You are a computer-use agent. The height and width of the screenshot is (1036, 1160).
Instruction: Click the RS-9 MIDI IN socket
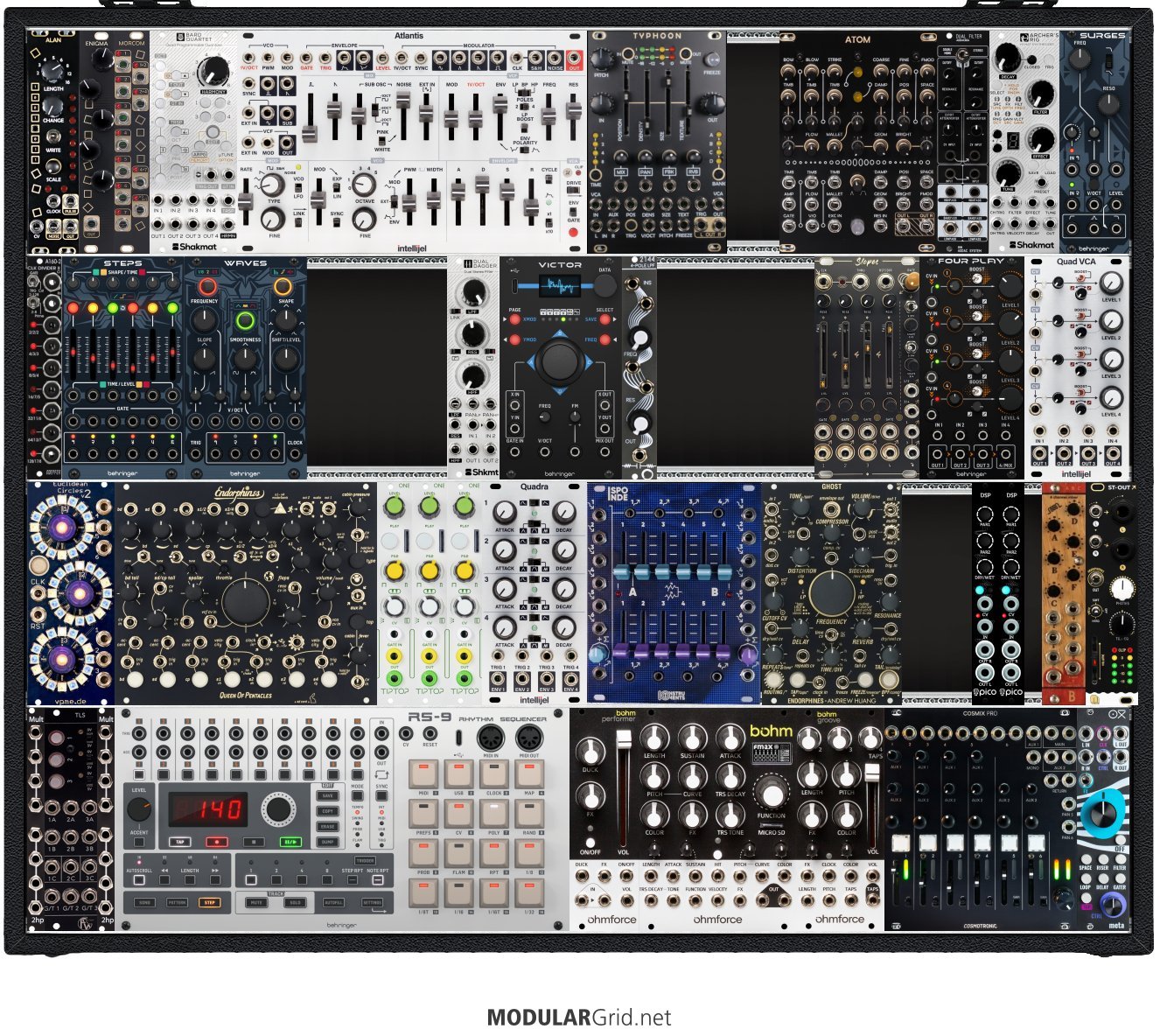point(491,738)
